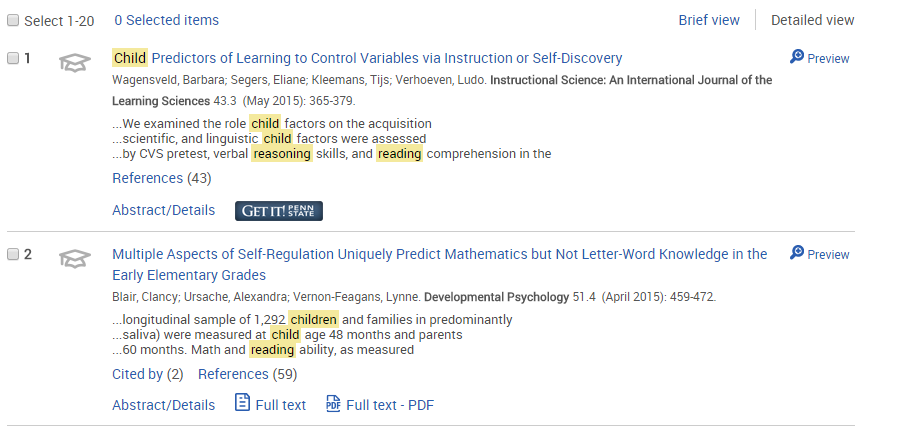The height and width of the screenshot is (433, 897).
Task: Open the Full text document icon
Action: tap(243, 402)
